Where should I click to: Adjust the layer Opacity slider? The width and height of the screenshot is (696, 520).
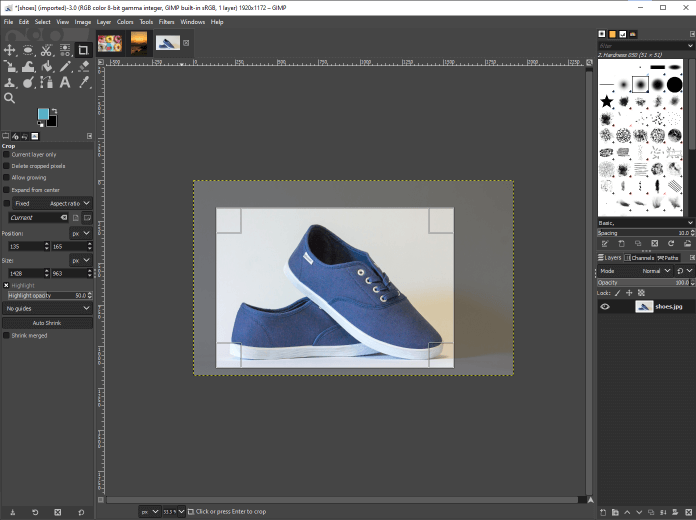tap(646, 282)
